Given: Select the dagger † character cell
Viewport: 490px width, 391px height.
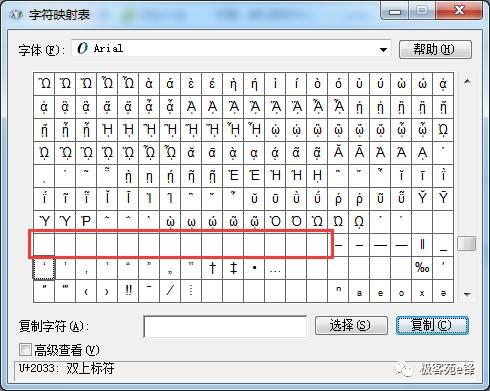Looking at the screenshot, I should (212, 268).
